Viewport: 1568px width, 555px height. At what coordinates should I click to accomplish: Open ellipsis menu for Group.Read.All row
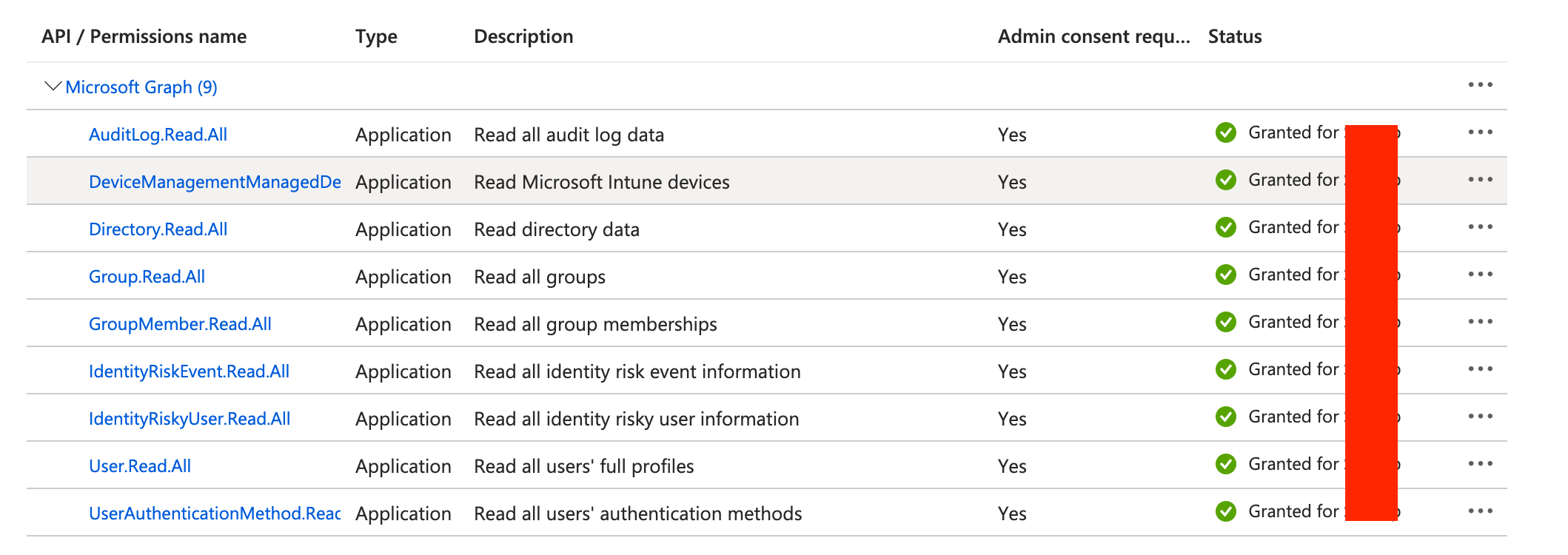(1480, 275)
